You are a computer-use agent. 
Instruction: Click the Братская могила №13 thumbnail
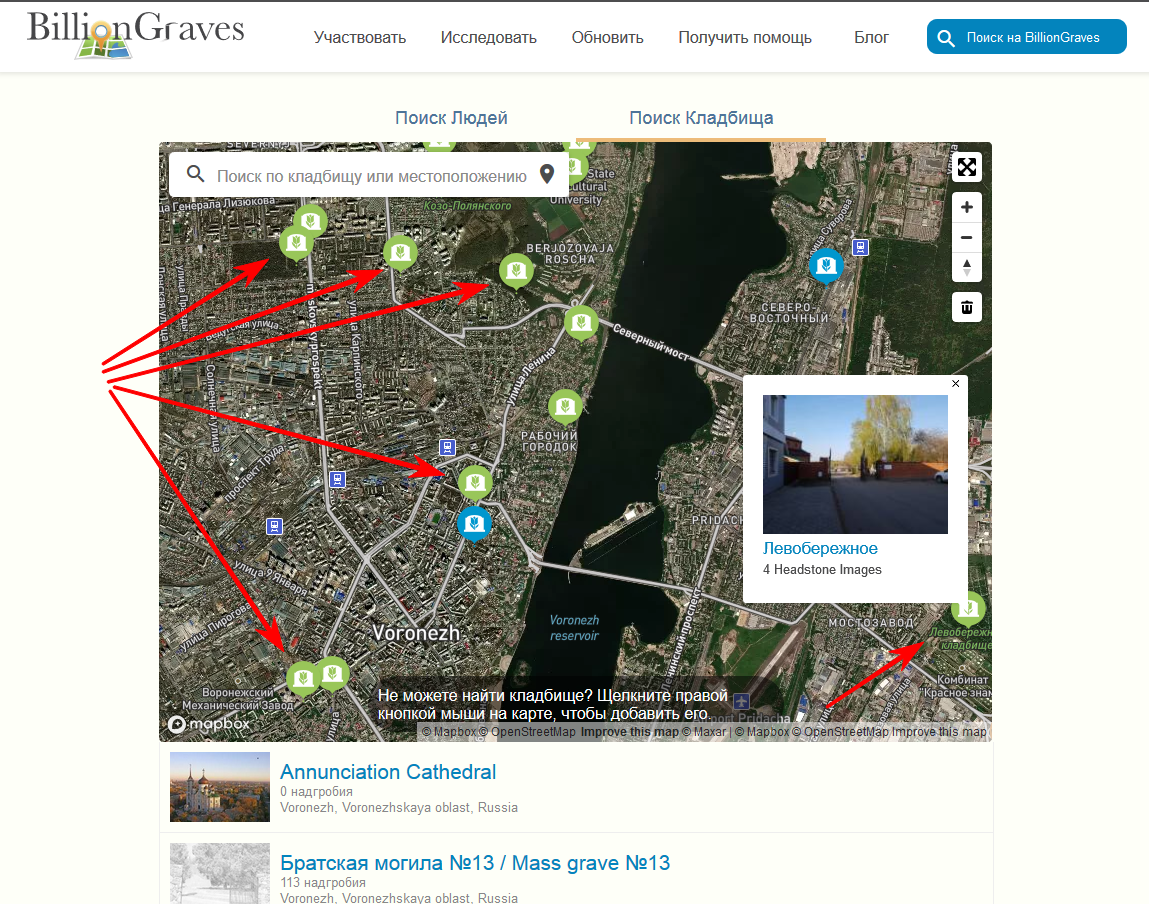click(220, 873)
